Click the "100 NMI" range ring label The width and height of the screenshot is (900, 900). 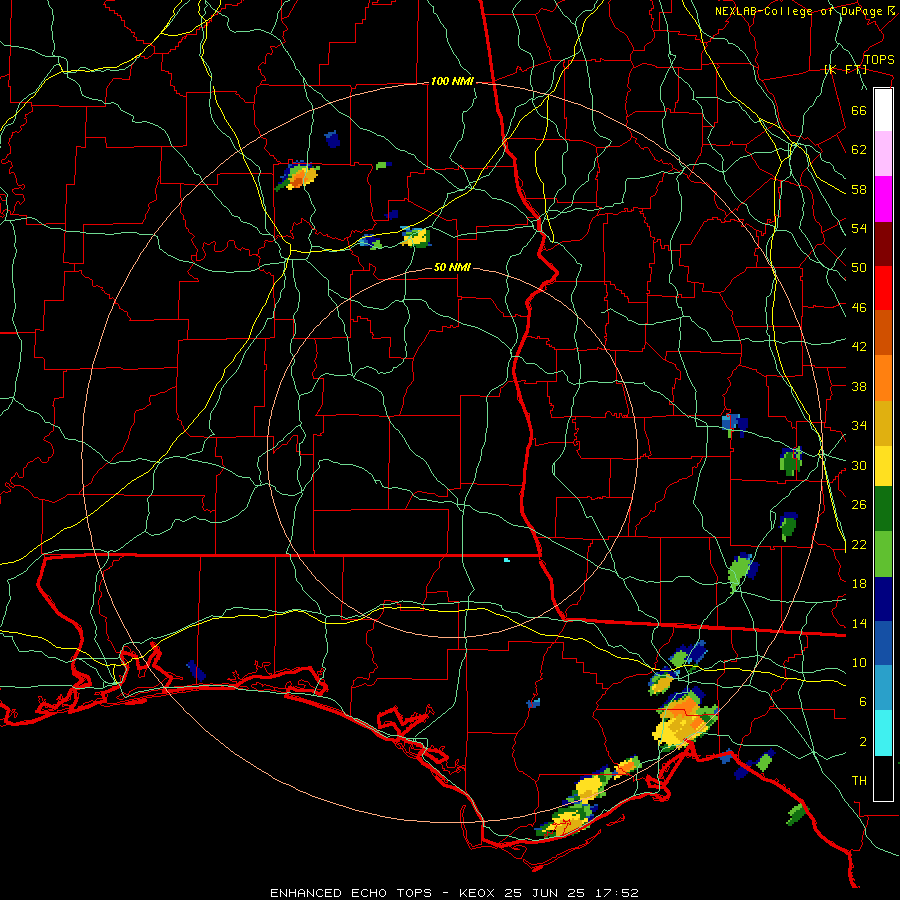point(452,82)
